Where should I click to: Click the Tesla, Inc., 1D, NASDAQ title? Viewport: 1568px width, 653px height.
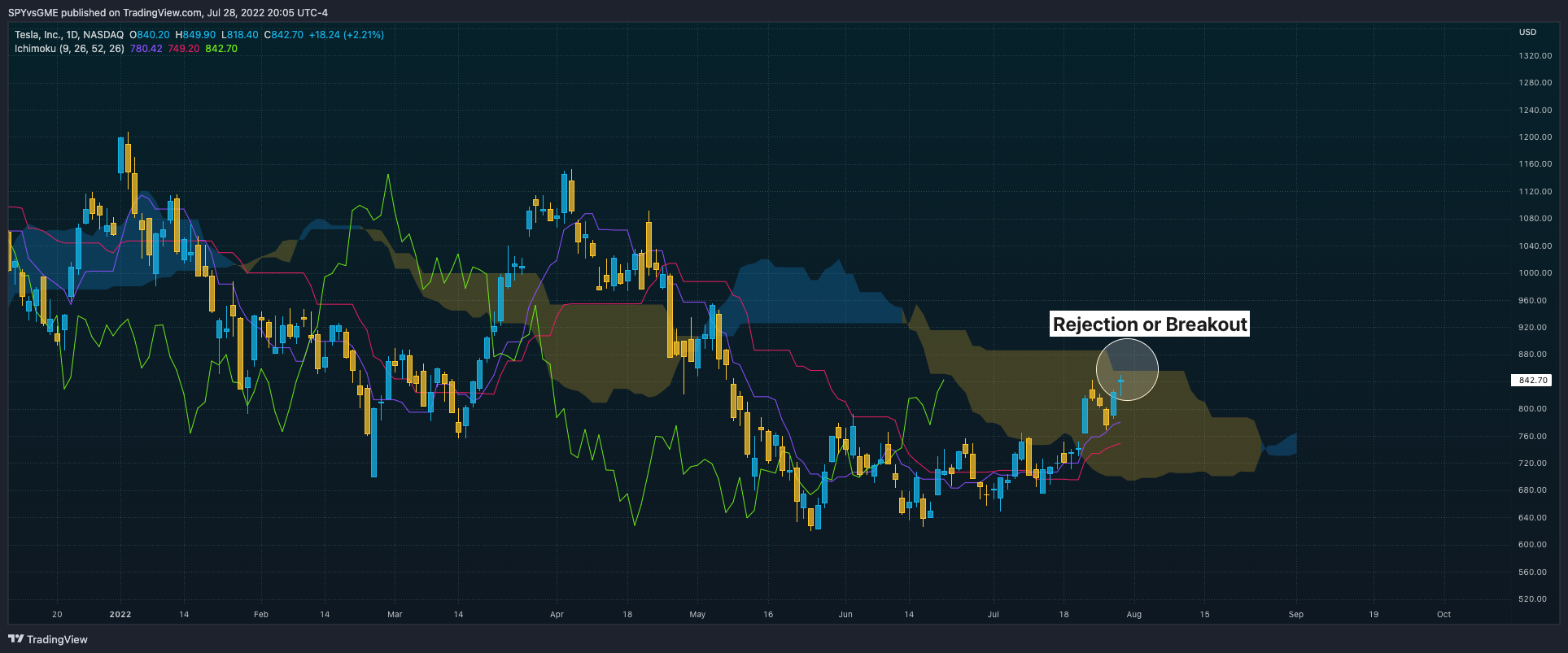click(x=69, y=35)
